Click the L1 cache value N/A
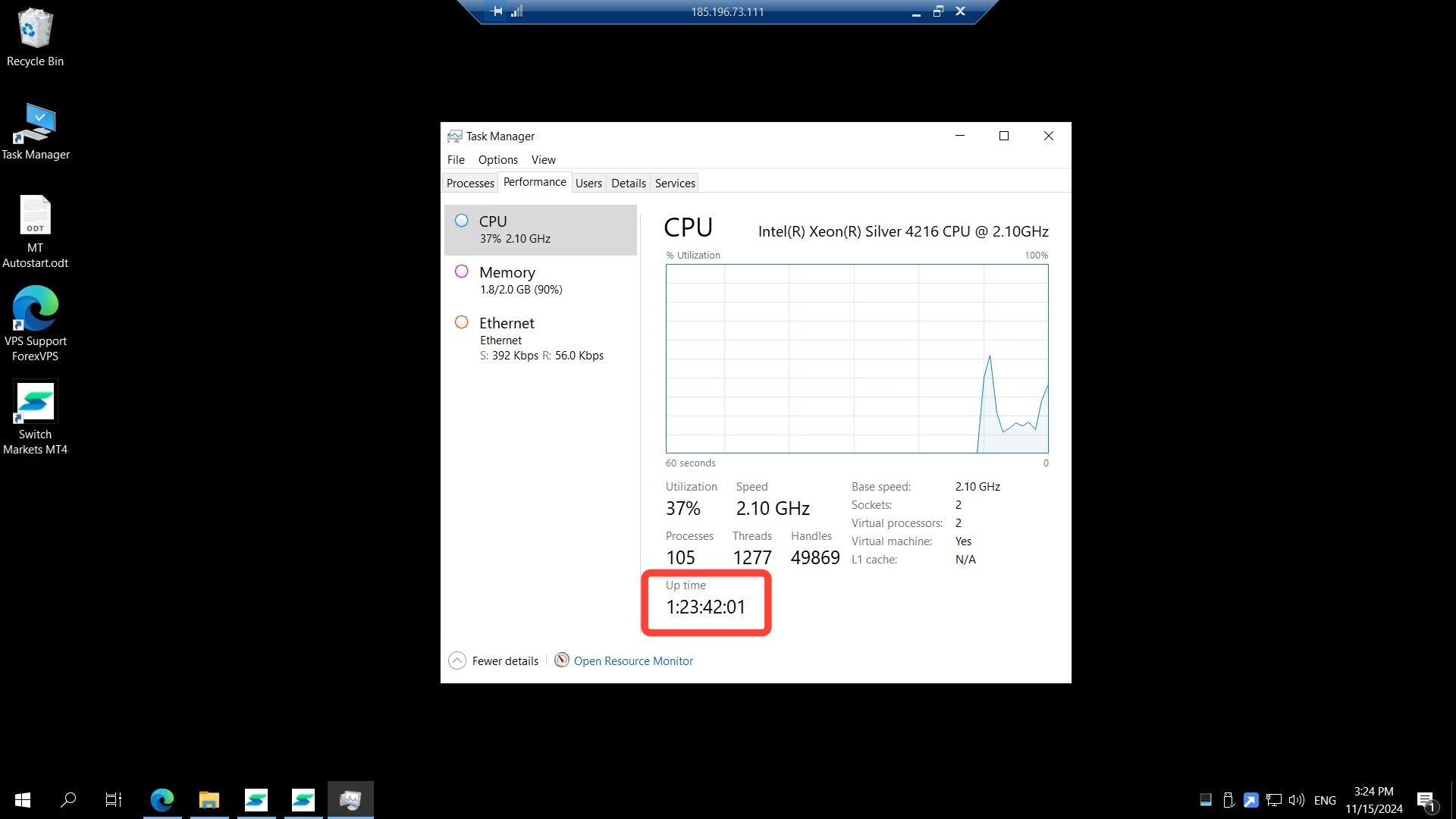The image size is (1456, 819). 965,559
